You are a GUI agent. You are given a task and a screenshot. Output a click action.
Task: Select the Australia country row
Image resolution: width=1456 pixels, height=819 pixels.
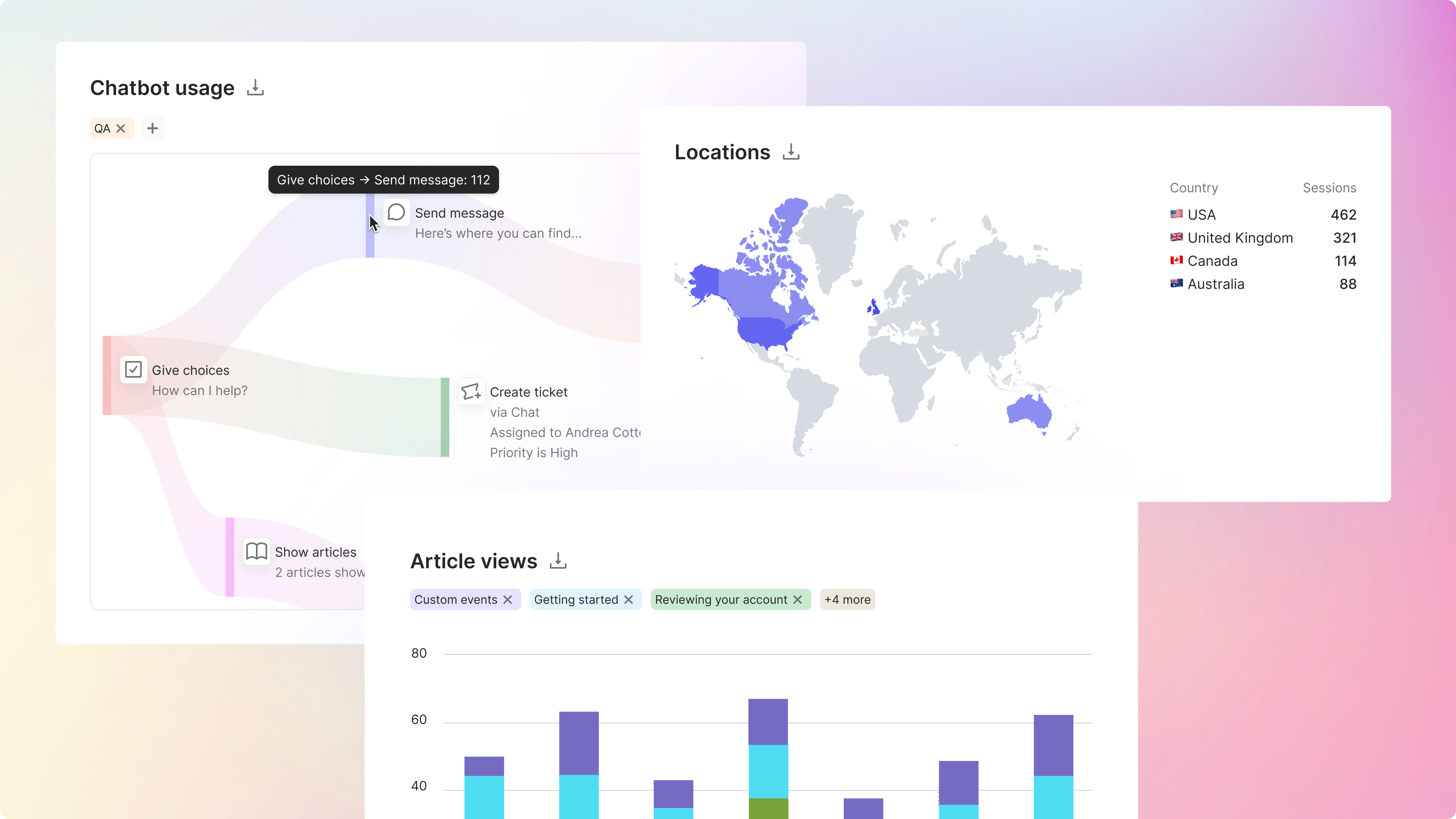[x=1263, y=284]
